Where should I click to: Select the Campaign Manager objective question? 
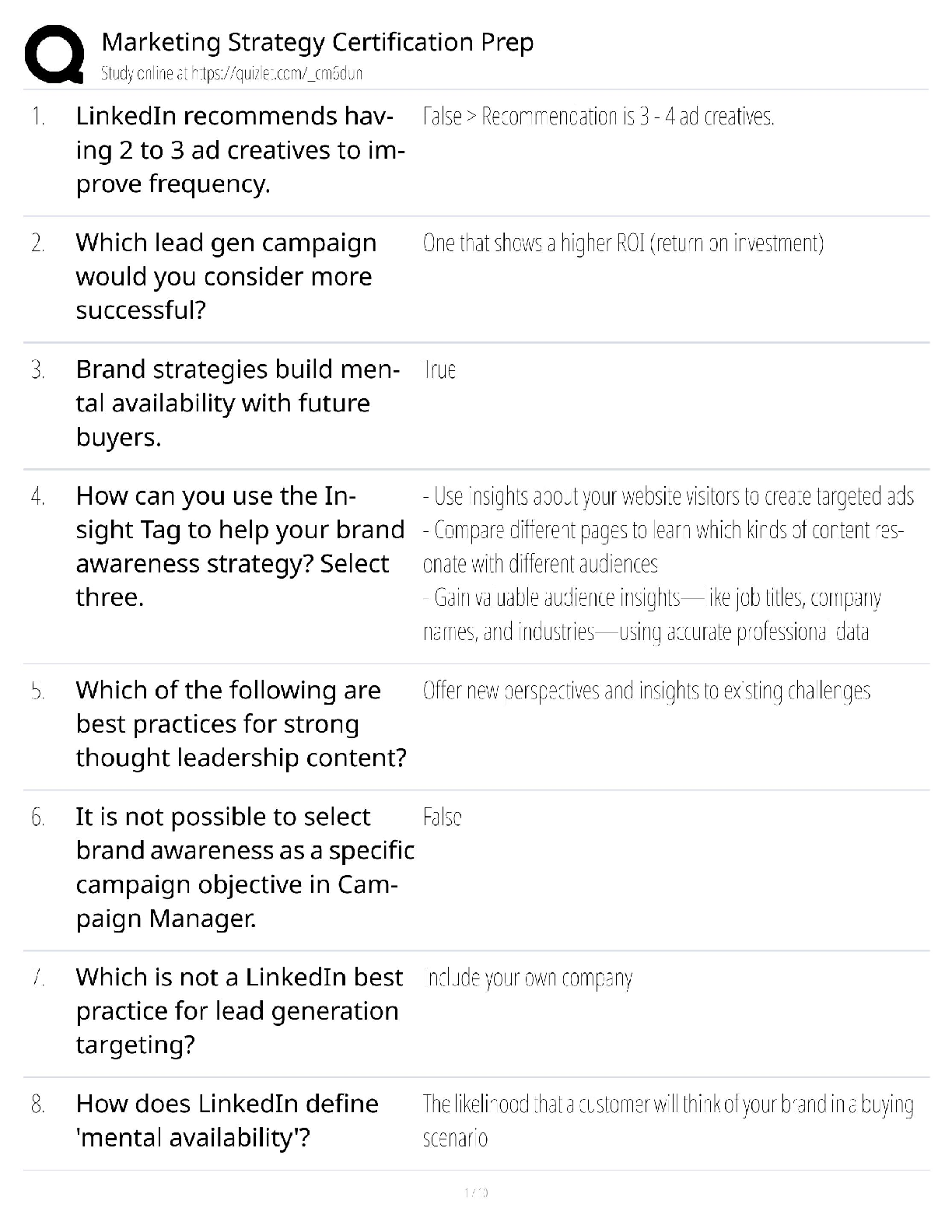coord(244,867)
